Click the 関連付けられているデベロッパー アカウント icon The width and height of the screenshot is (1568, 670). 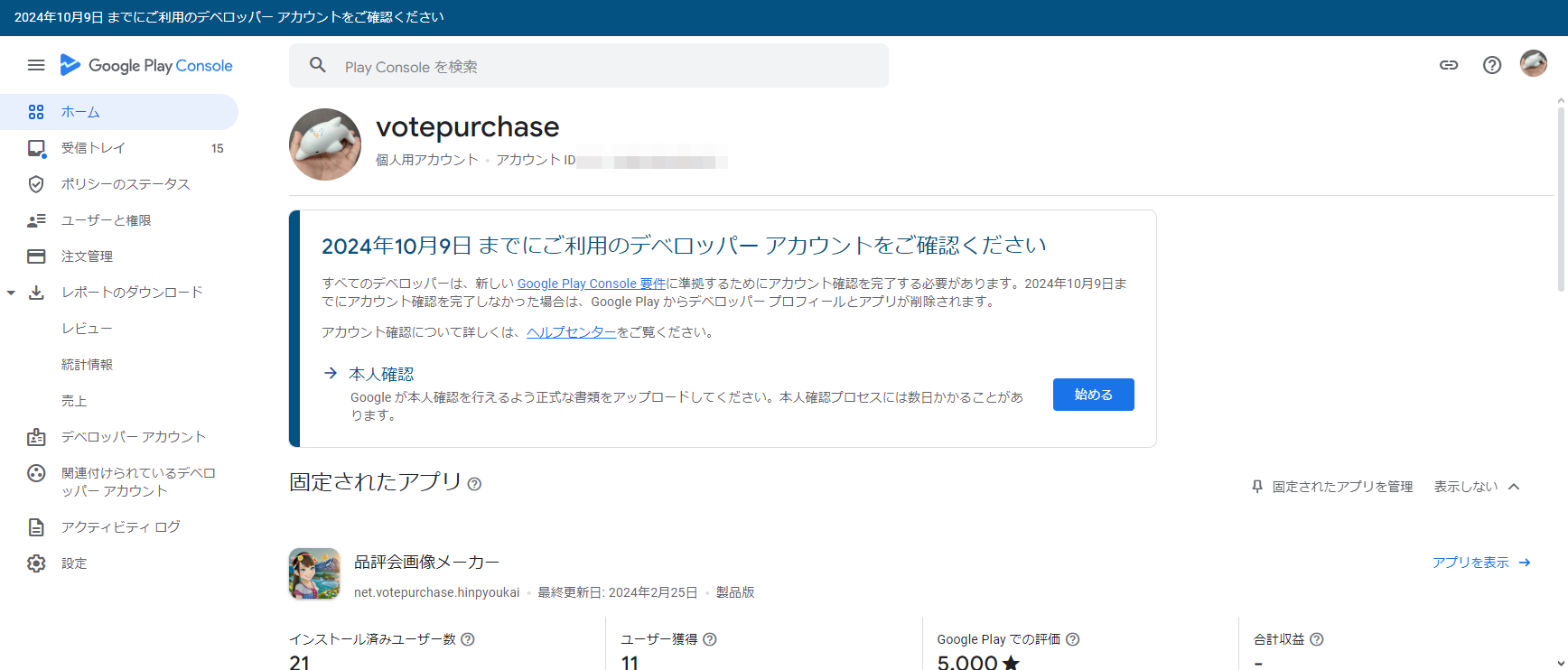tap(36, 473)
